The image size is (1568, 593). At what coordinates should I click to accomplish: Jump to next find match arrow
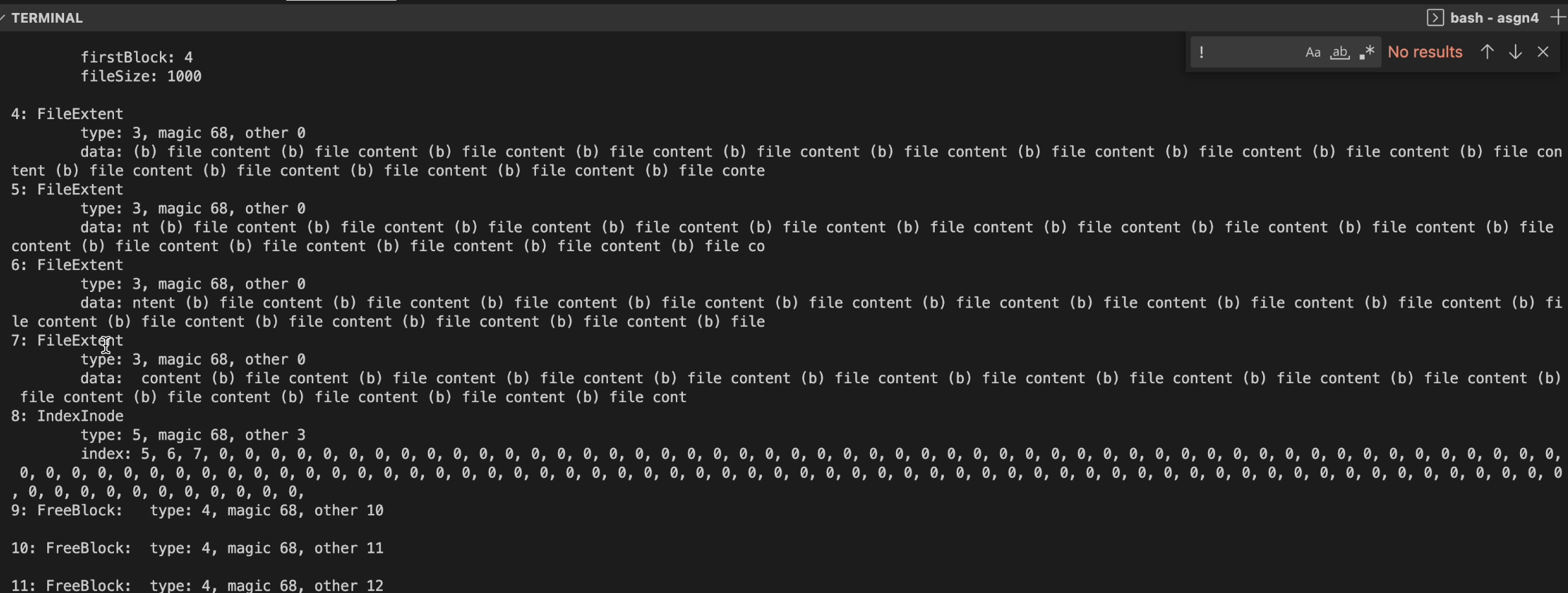[x=1515, y=52]
